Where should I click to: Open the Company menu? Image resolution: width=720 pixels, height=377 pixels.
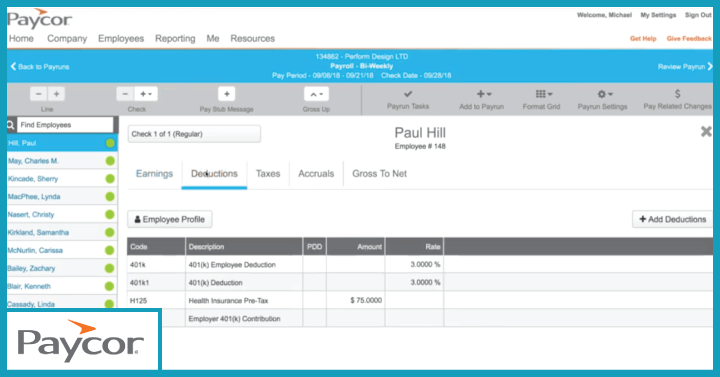coord(67,39)
